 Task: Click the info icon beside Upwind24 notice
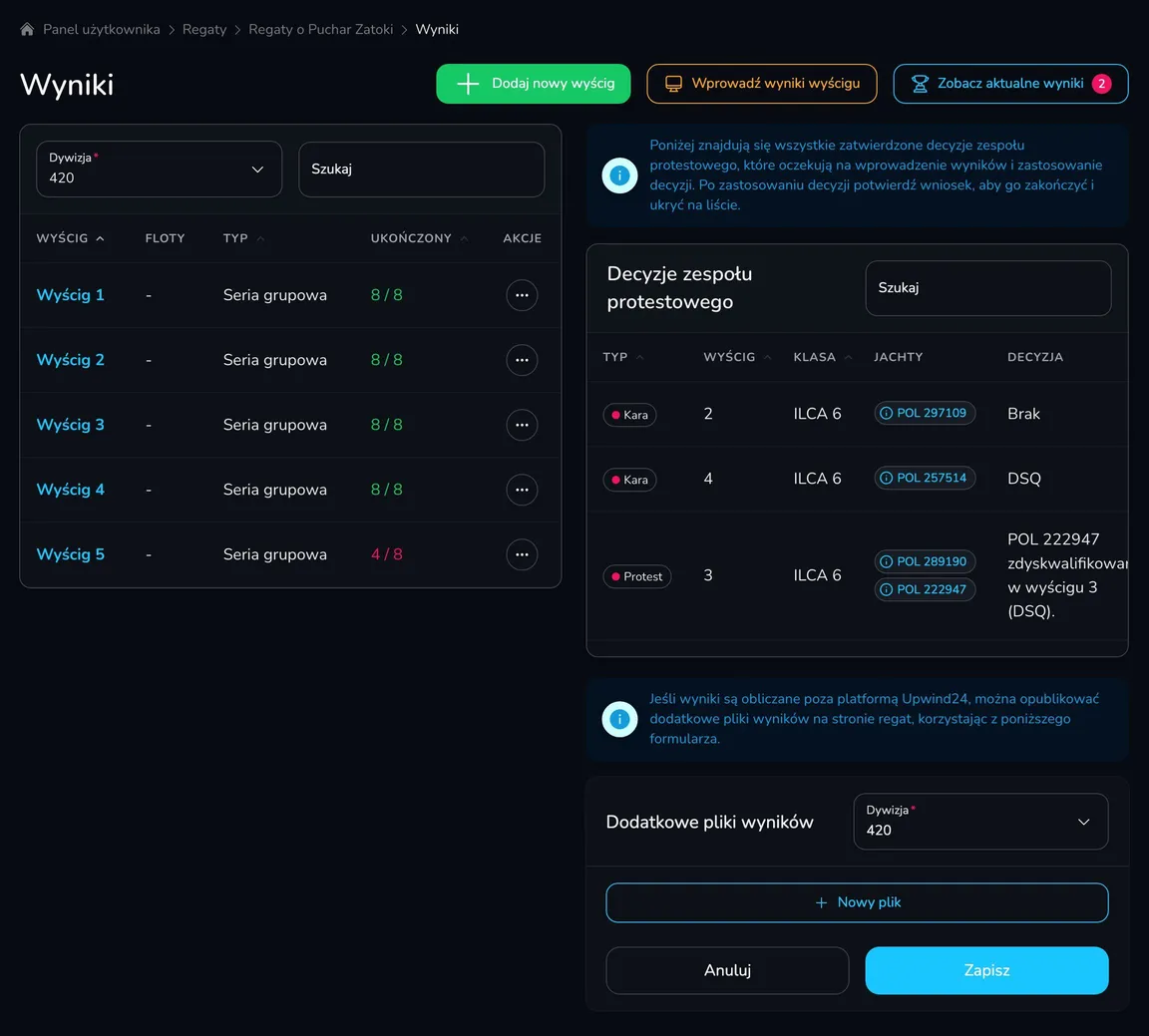point(620,719)
